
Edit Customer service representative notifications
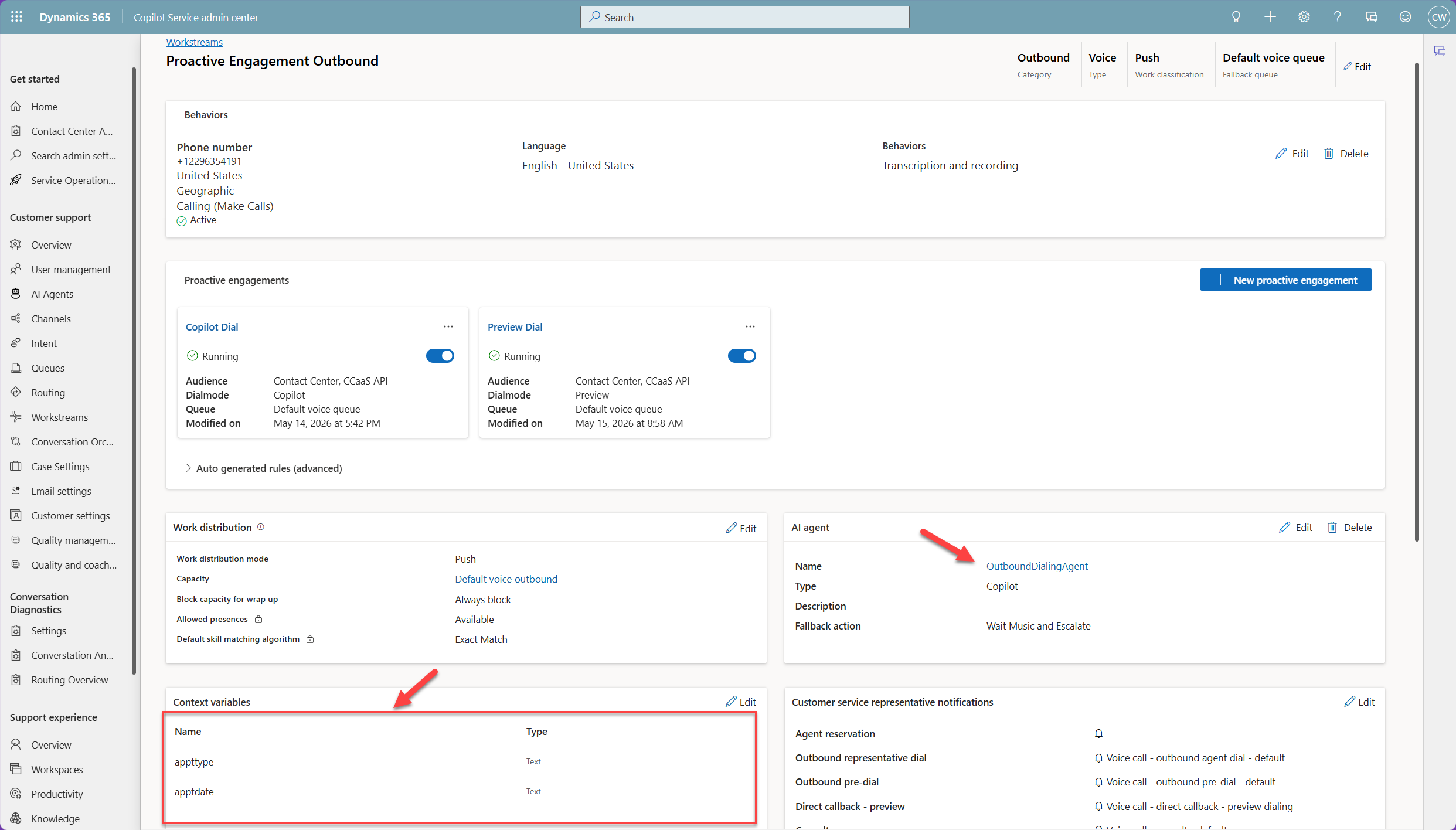tap(1359, 702)
